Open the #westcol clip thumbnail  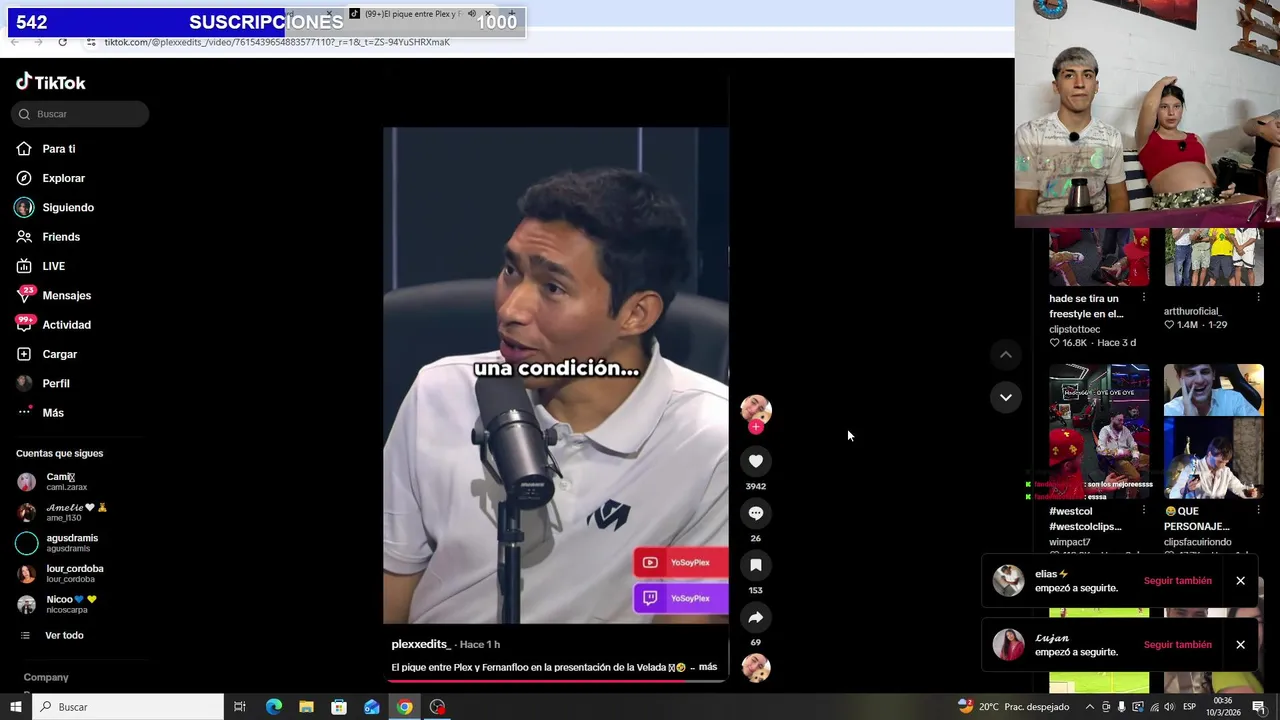click(x=1099, y=431)
